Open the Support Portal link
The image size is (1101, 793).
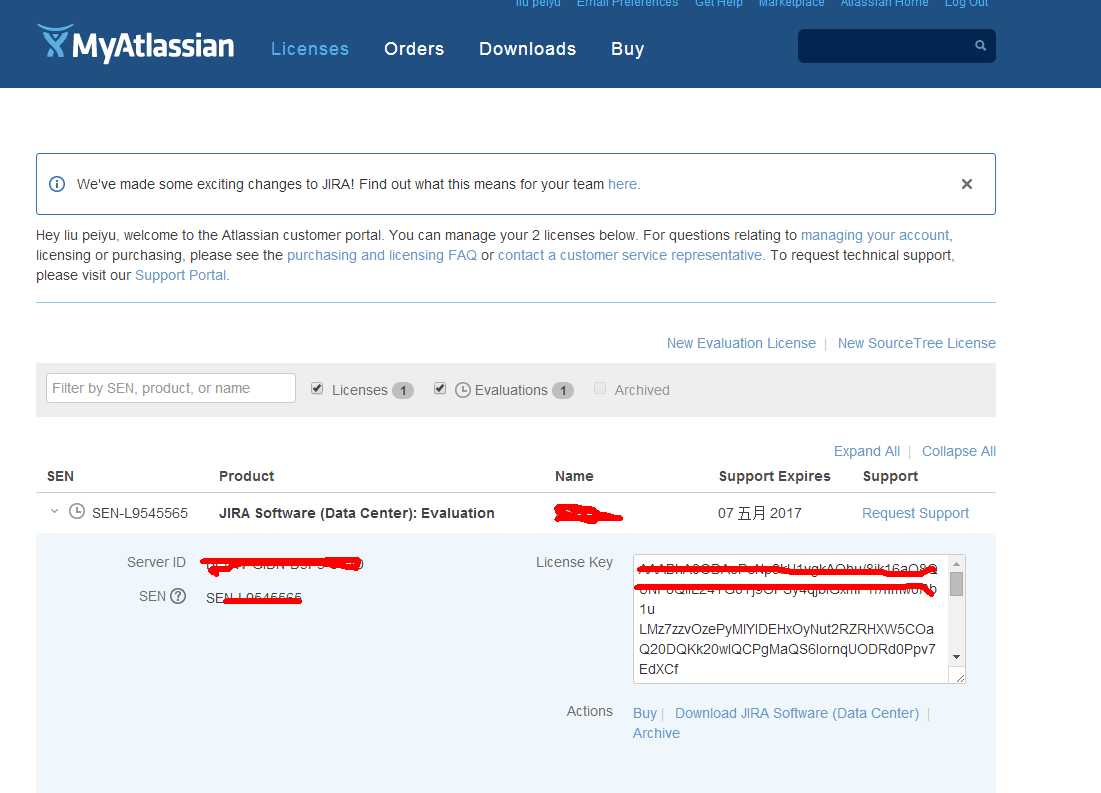[x=180, y=275]
